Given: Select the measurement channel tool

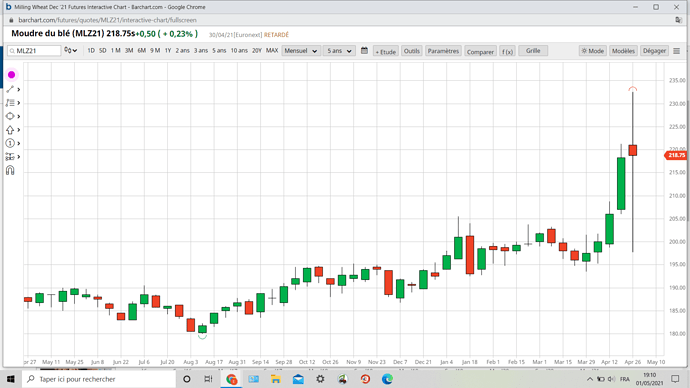Looking at the screenshot, I should point(10,157).
